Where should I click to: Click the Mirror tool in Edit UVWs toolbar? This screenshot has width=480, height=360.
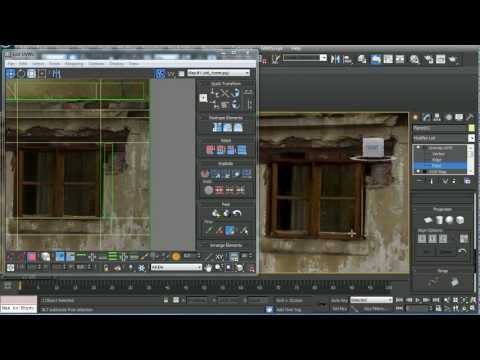click(x=57, y=74)
